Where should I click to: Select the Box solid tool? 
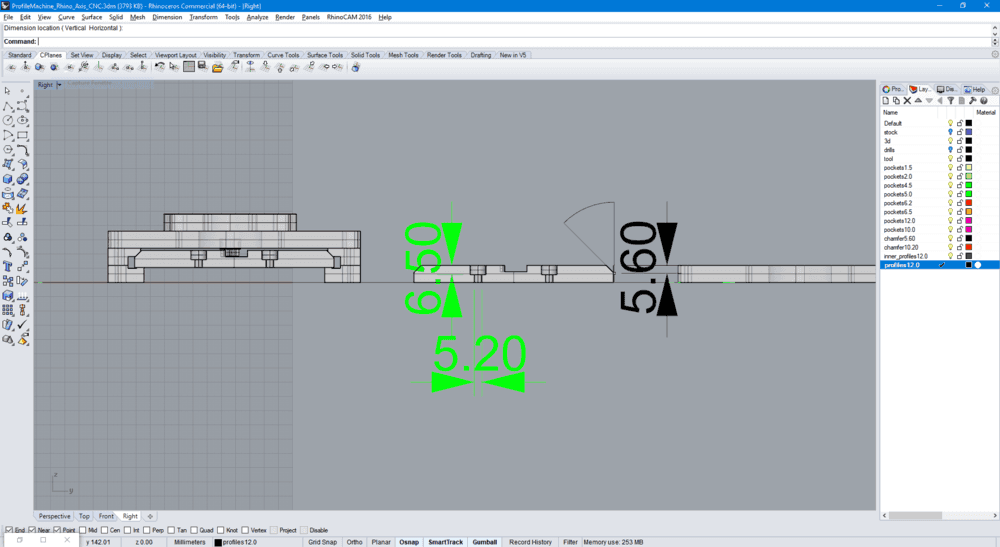click(8, 179)
